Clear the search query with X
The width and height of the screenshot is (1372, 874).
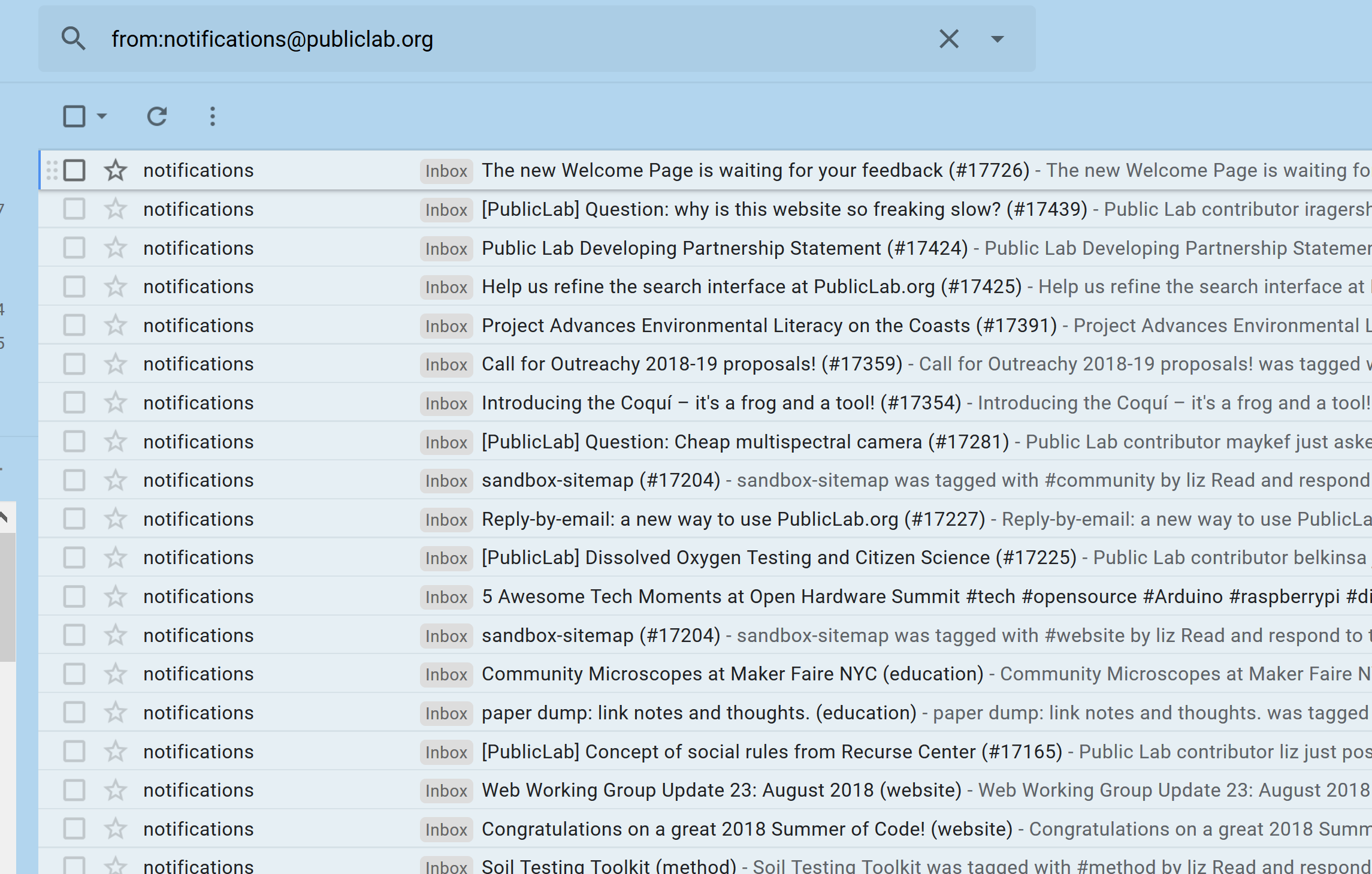point(948,39)
